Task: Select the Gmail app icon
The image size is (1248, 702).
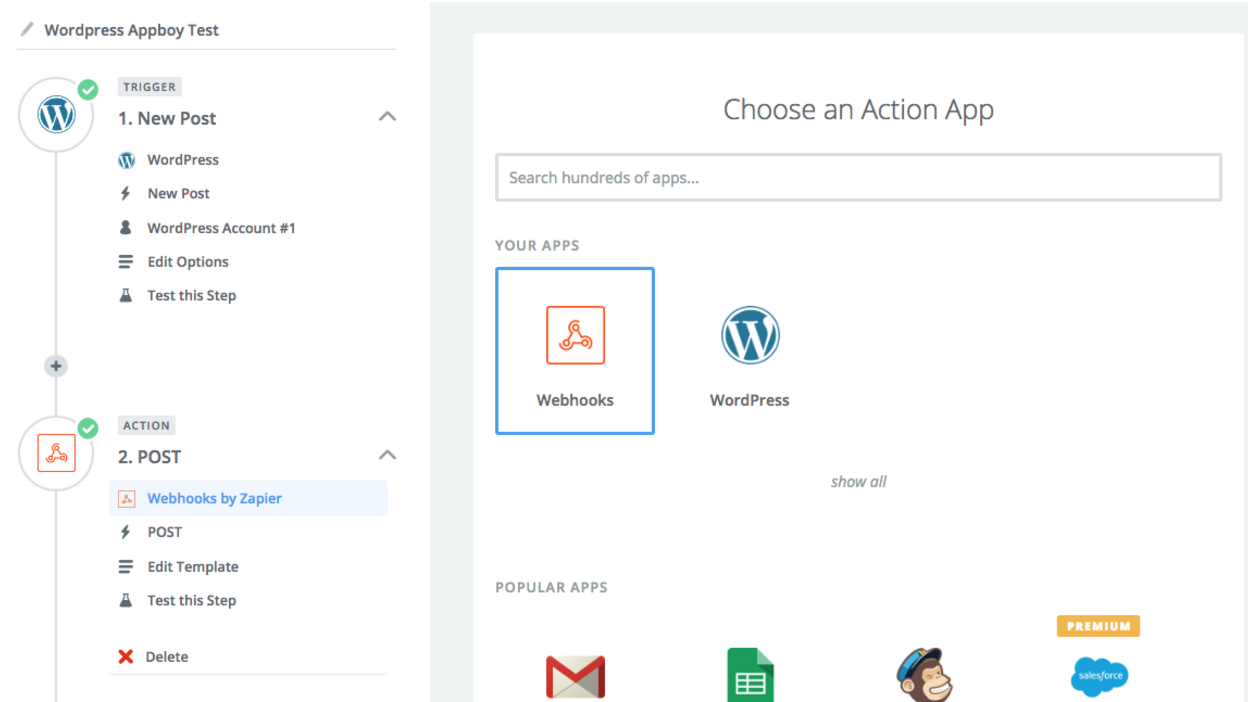Action: click(575, 676)
